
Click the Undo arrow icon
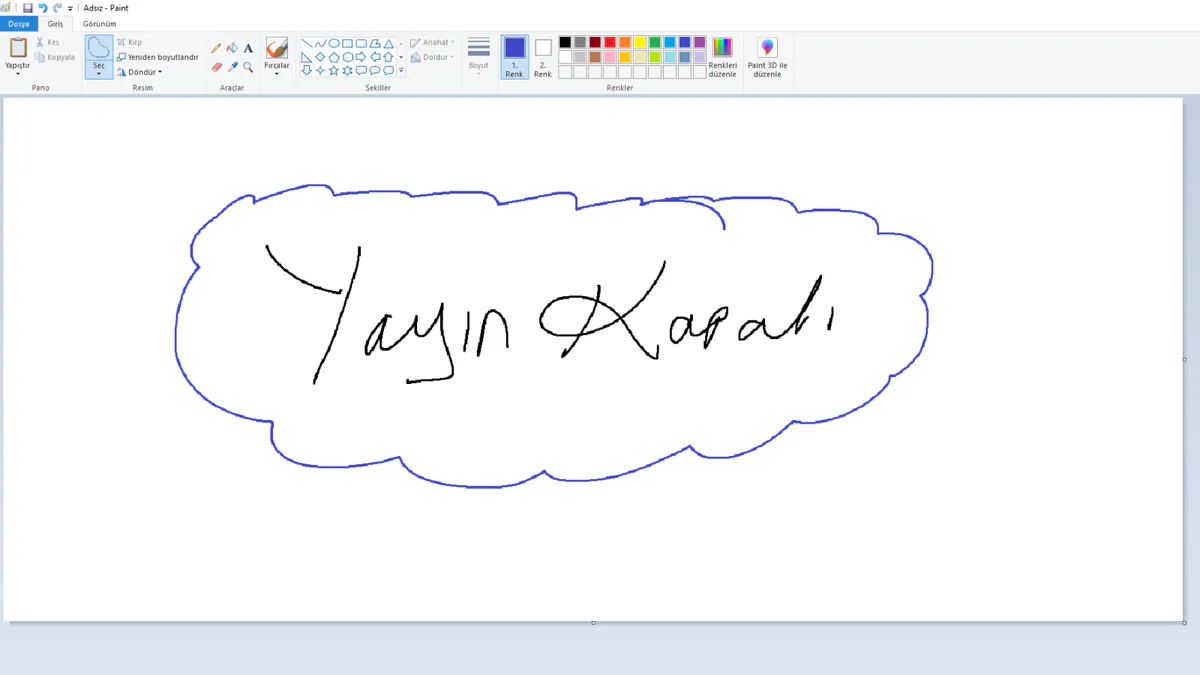pyautogui.click(x=43, y=8)
